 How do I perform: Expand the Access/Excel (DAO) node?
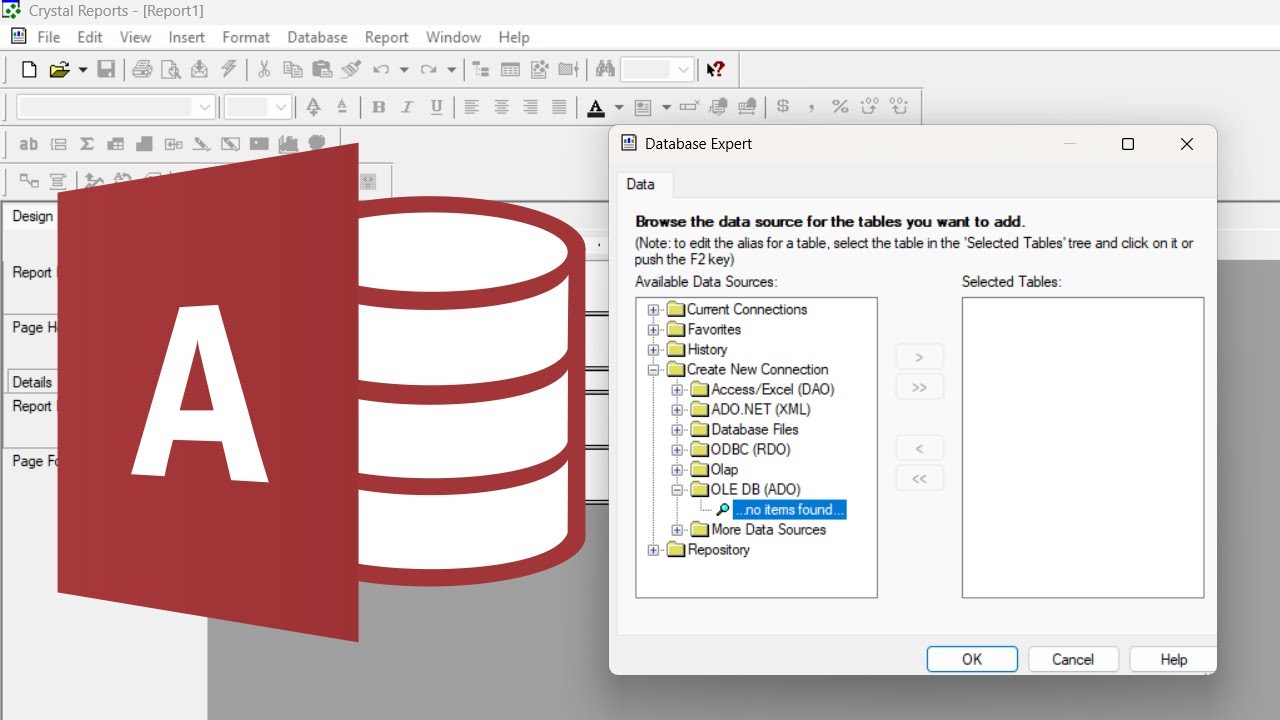[x=678, y=390]
